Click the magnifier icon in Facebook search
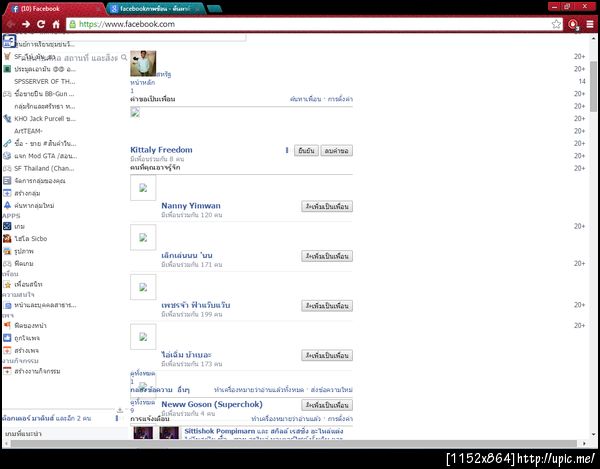600x469 pixels. (124, 57)
